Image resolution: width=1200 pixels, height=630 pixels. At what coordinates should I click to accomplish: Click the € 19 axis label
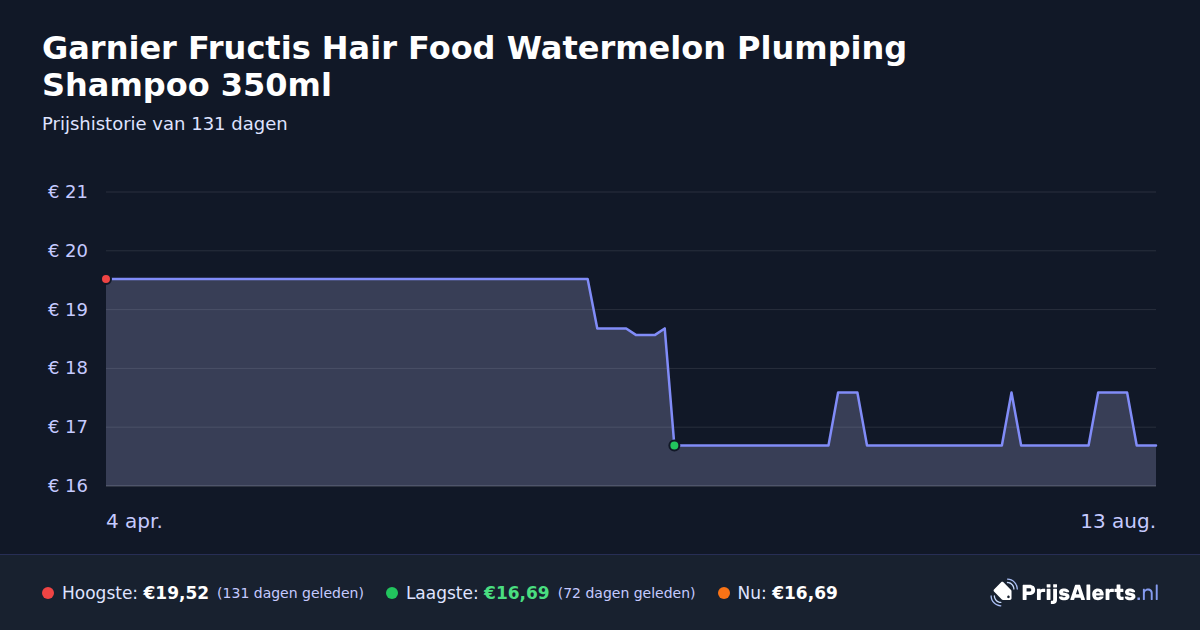68,310
